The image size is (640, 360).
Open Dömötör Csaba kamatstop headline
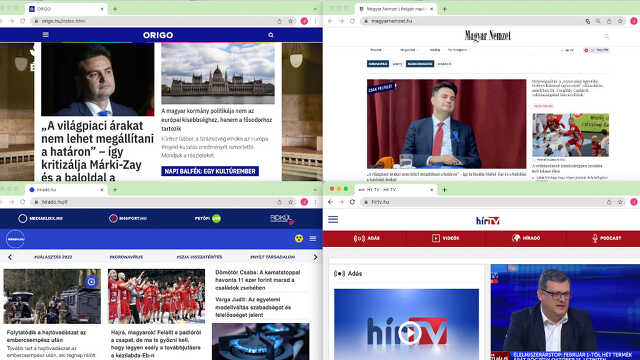coord(258,280)
